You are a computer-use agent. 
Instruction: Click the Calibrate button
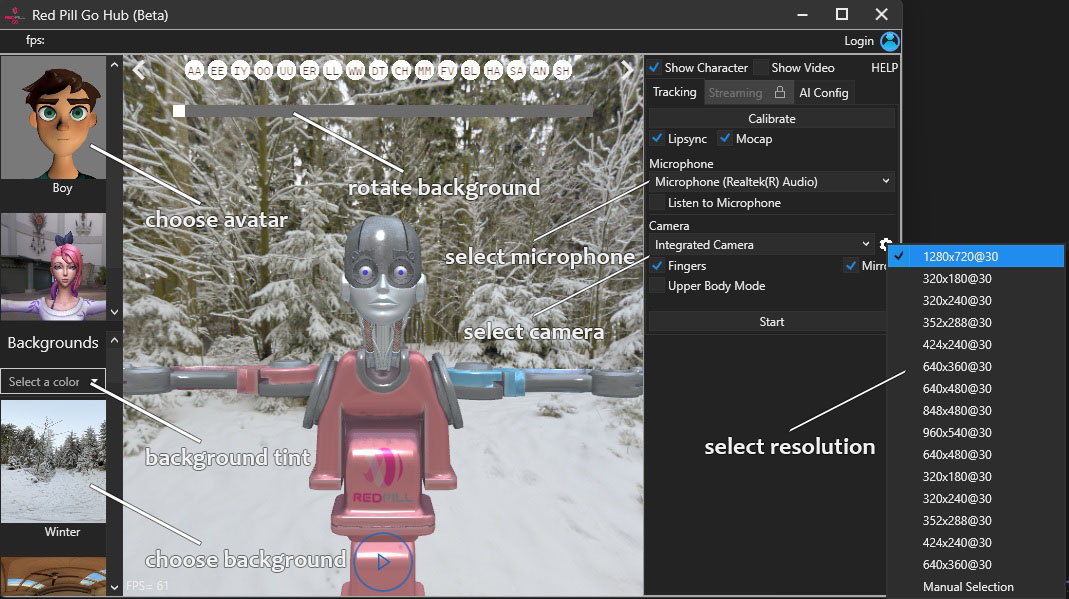pos(771,118)
